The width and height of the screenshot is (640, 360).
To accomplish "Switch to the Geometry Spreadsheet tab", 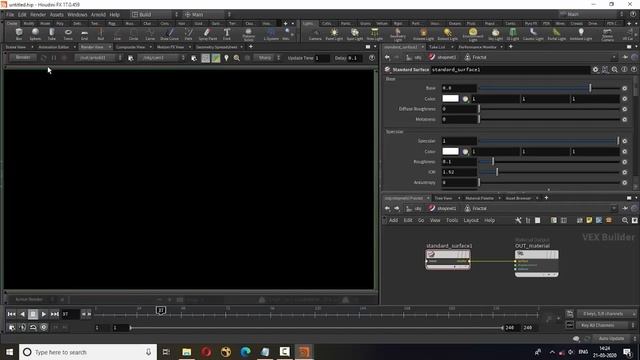I will (216, 47).
